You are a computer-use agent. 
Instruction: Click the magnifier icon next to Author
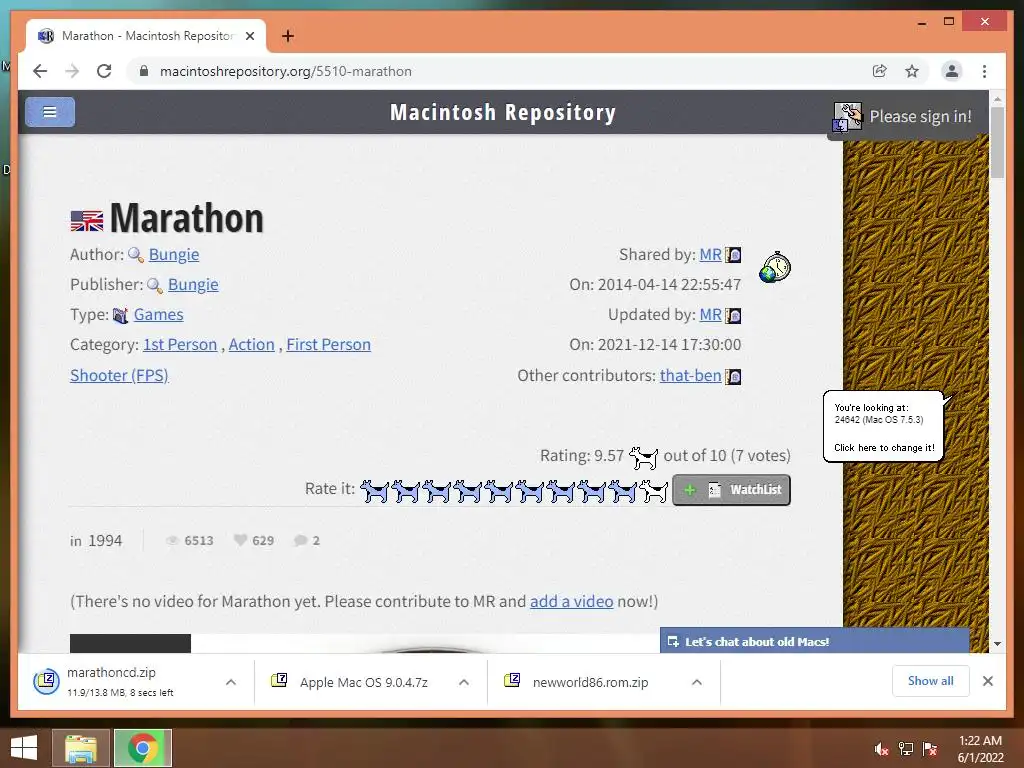(x=136, y=255)
